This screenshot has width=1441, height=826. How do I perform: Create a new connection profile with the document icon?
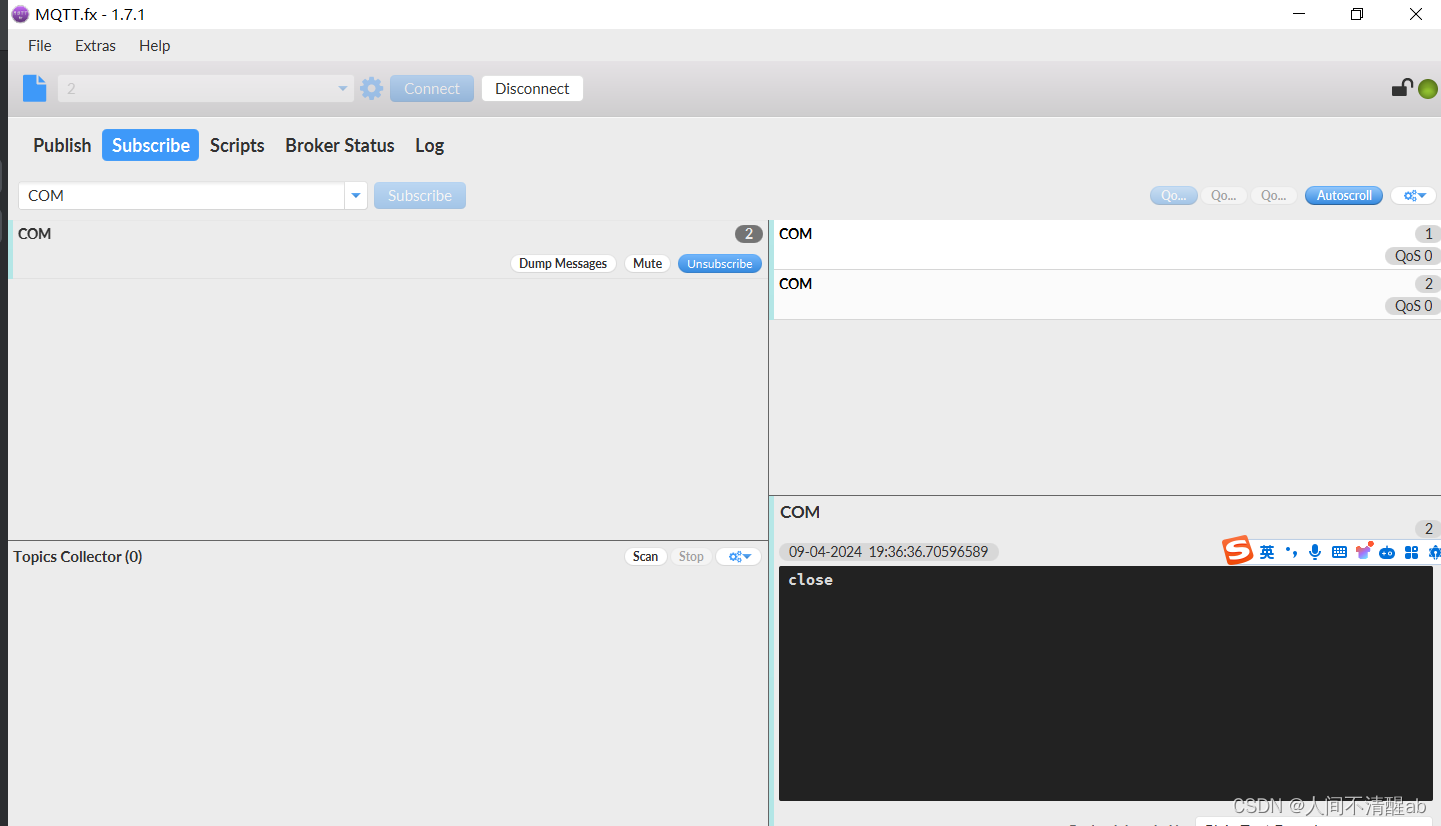(x=34, y=88)
